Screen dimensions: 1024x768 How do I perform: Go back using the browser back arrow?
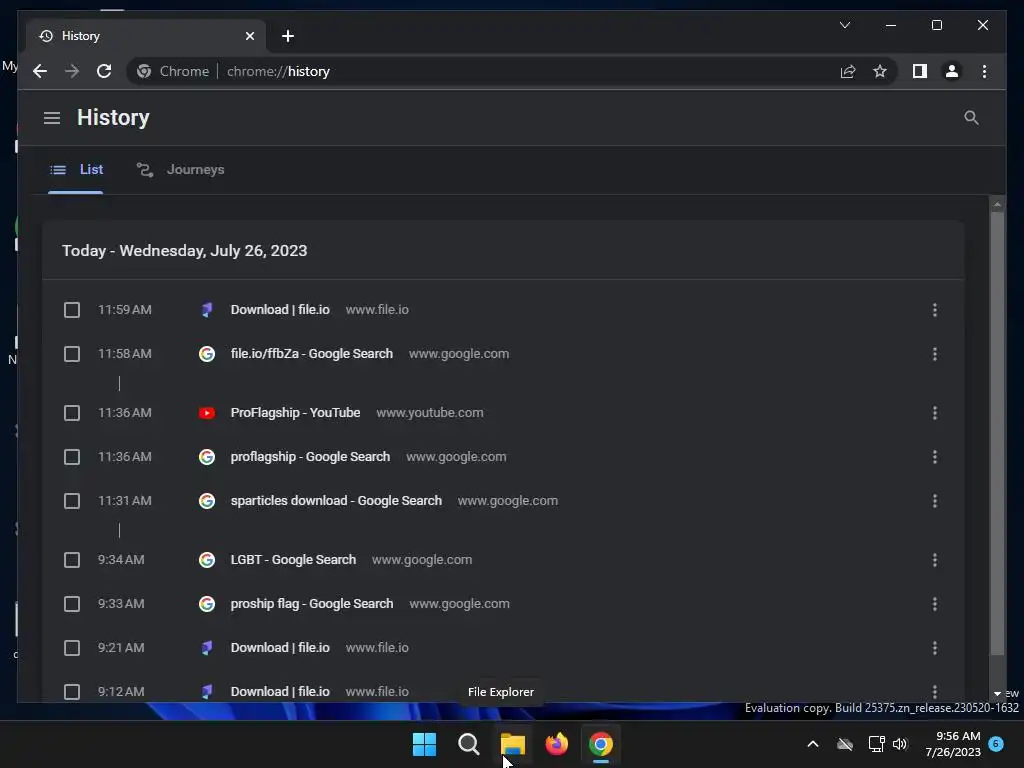point(40,71)
